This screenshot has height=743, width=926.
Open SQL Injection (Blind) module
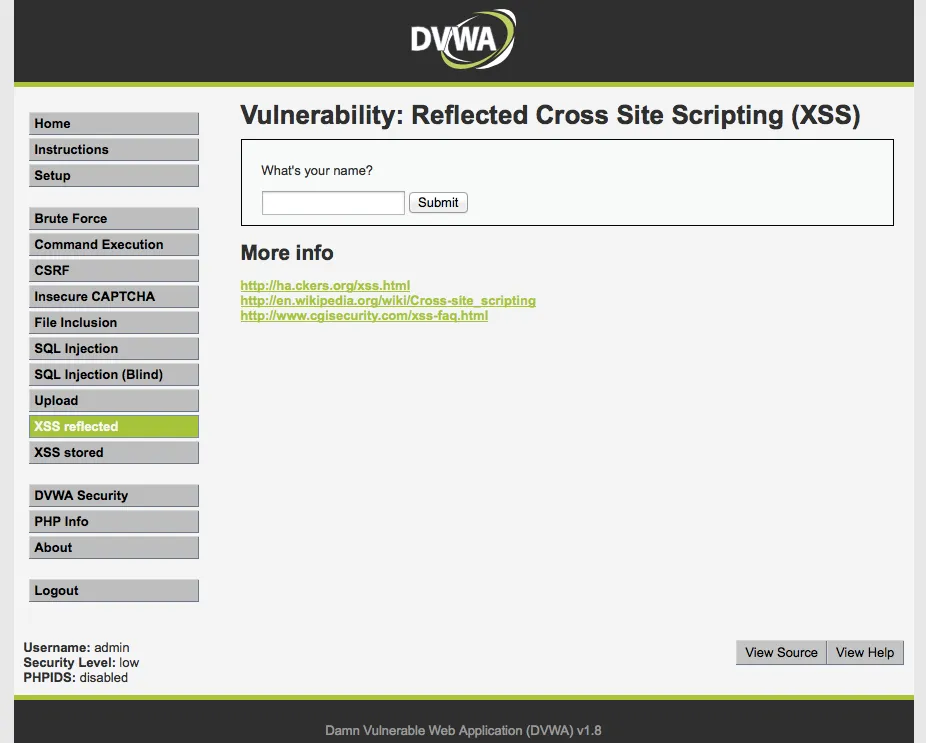coord(113,374)
